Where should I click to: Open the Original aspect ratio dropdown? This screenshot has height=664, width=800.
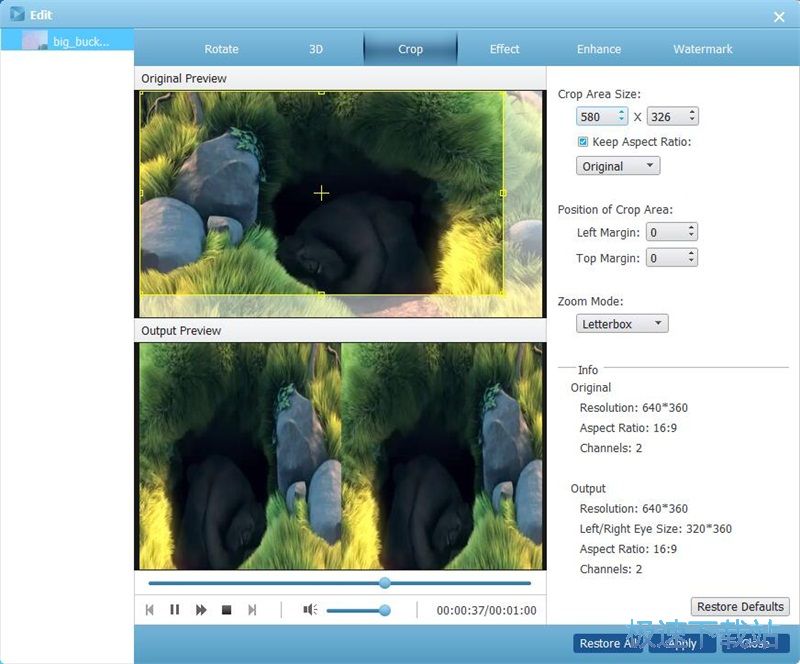tap(618, 166)
